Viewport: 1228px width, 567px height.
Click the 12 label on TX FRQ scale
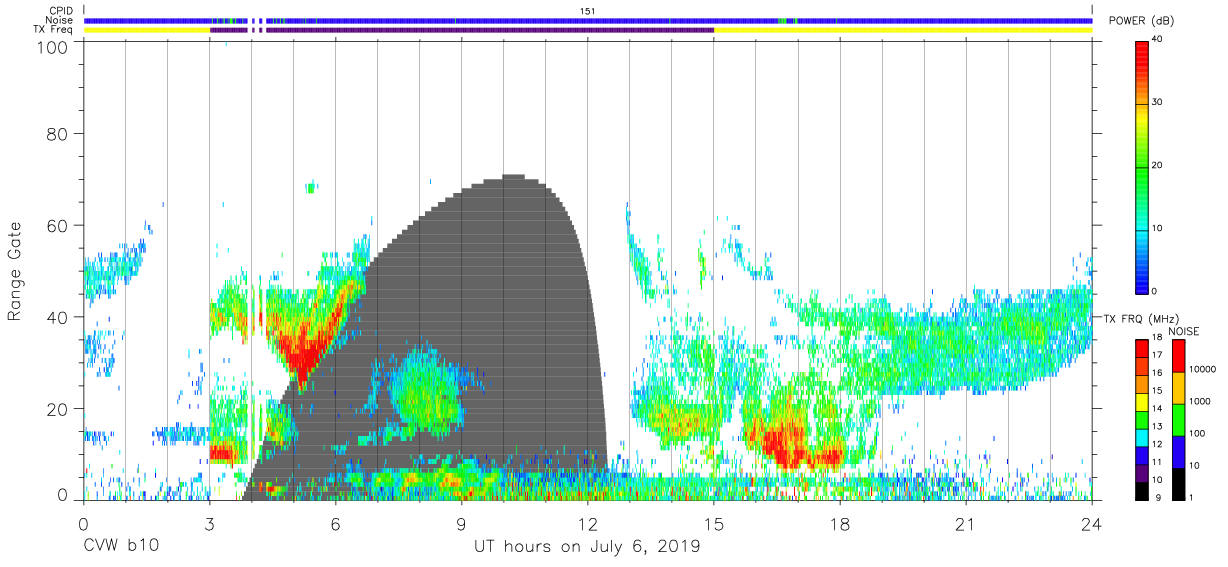tap(1156, 443)
